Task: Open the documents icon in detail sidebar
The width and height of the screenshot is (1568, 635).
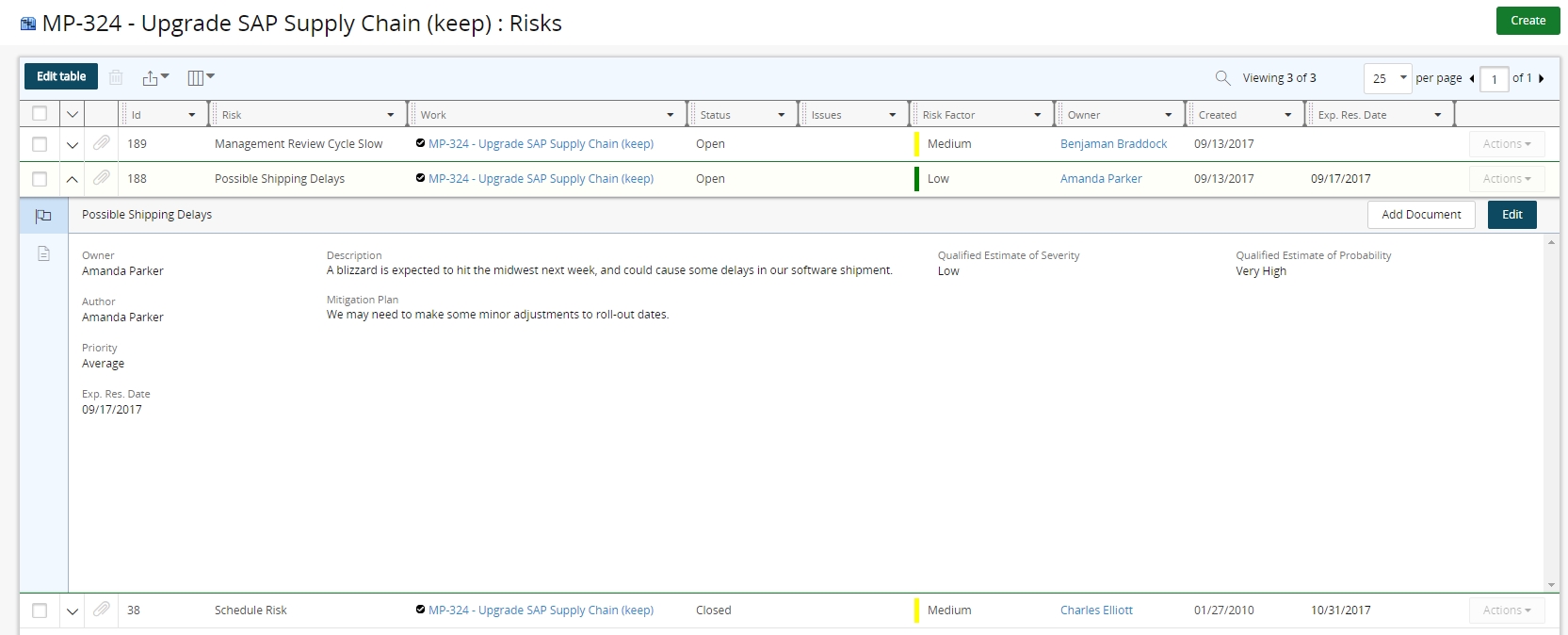Action: pos(43,253)
